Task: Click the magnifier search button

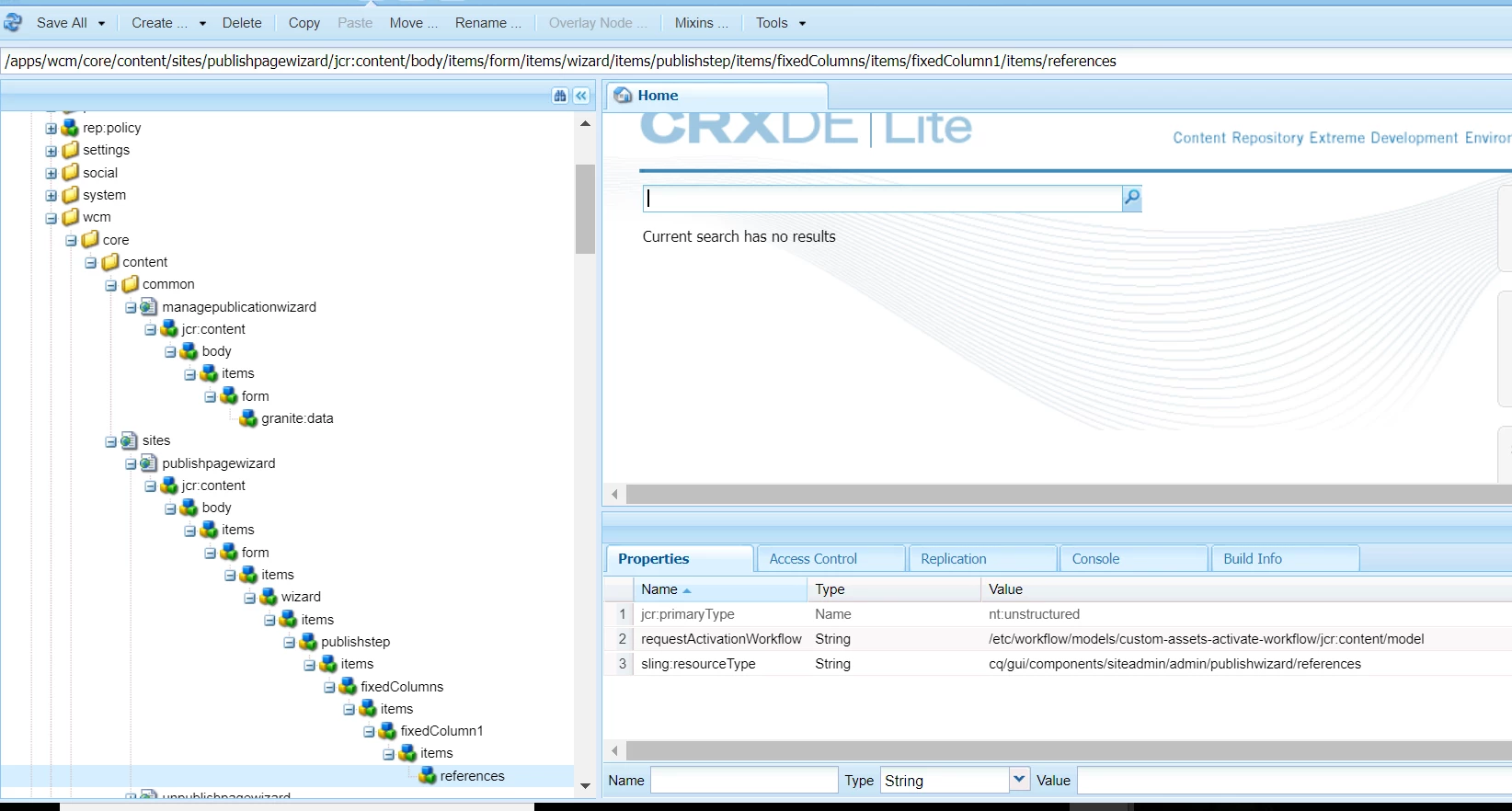Action: (x=1132, y=199)
